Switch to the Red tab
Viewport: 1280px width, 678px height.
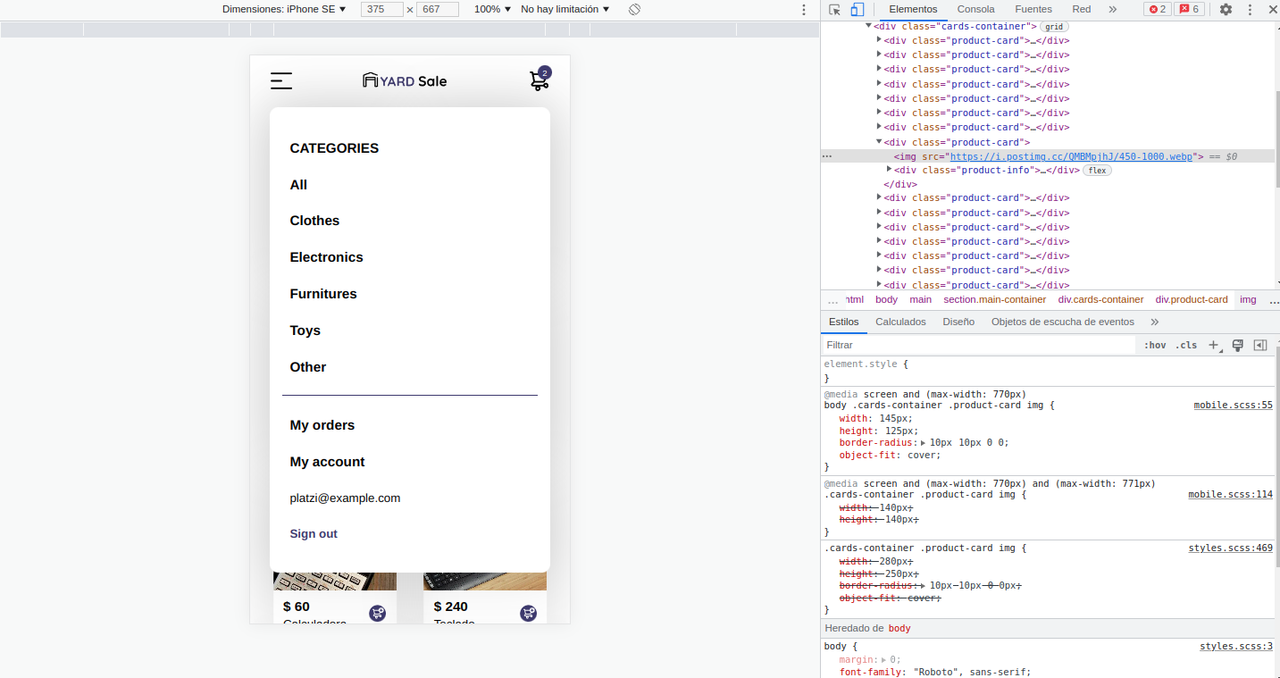1081,9
